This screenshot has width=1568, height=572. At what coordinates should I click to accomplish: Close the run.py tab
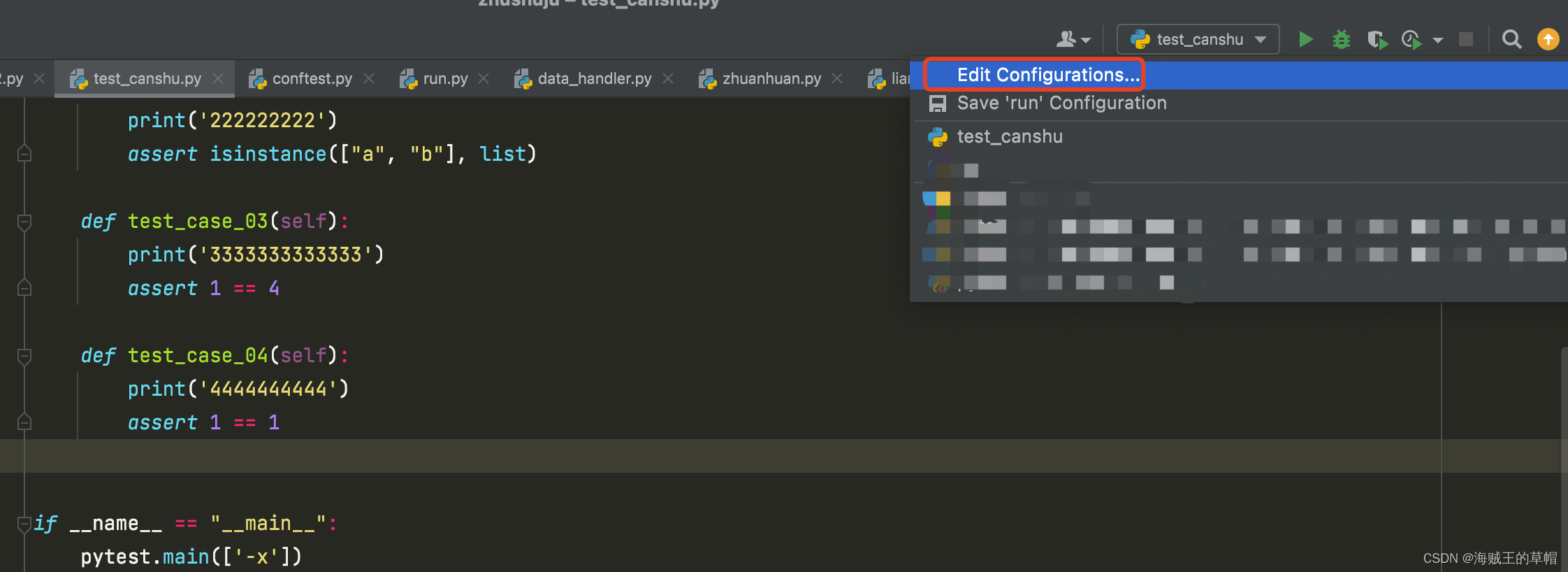[x=484, y=78]
